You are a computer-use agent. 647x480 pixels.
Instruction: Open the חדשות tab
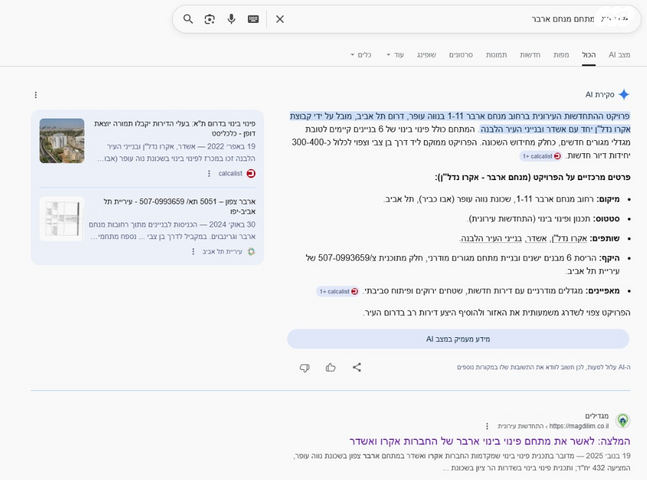(x=530, y=54)
